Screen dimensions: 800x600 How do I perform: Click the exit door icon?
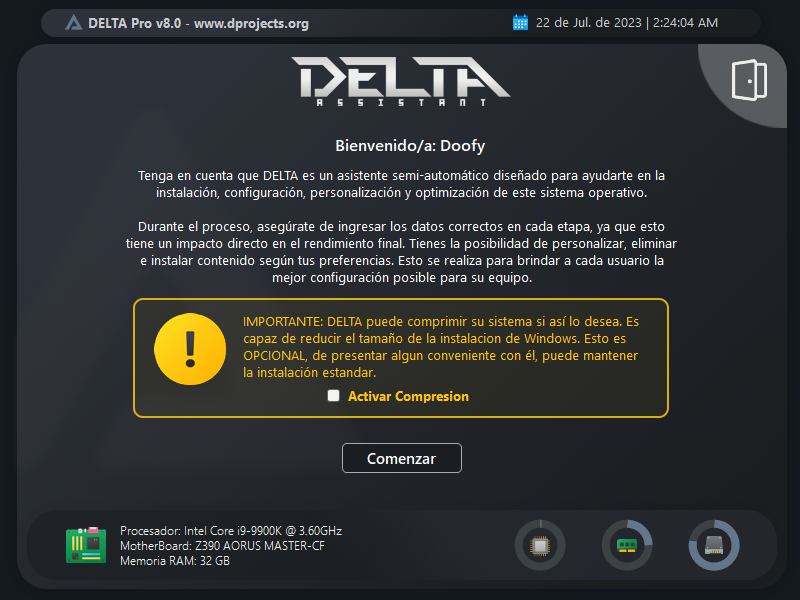(x=749, y=80)
